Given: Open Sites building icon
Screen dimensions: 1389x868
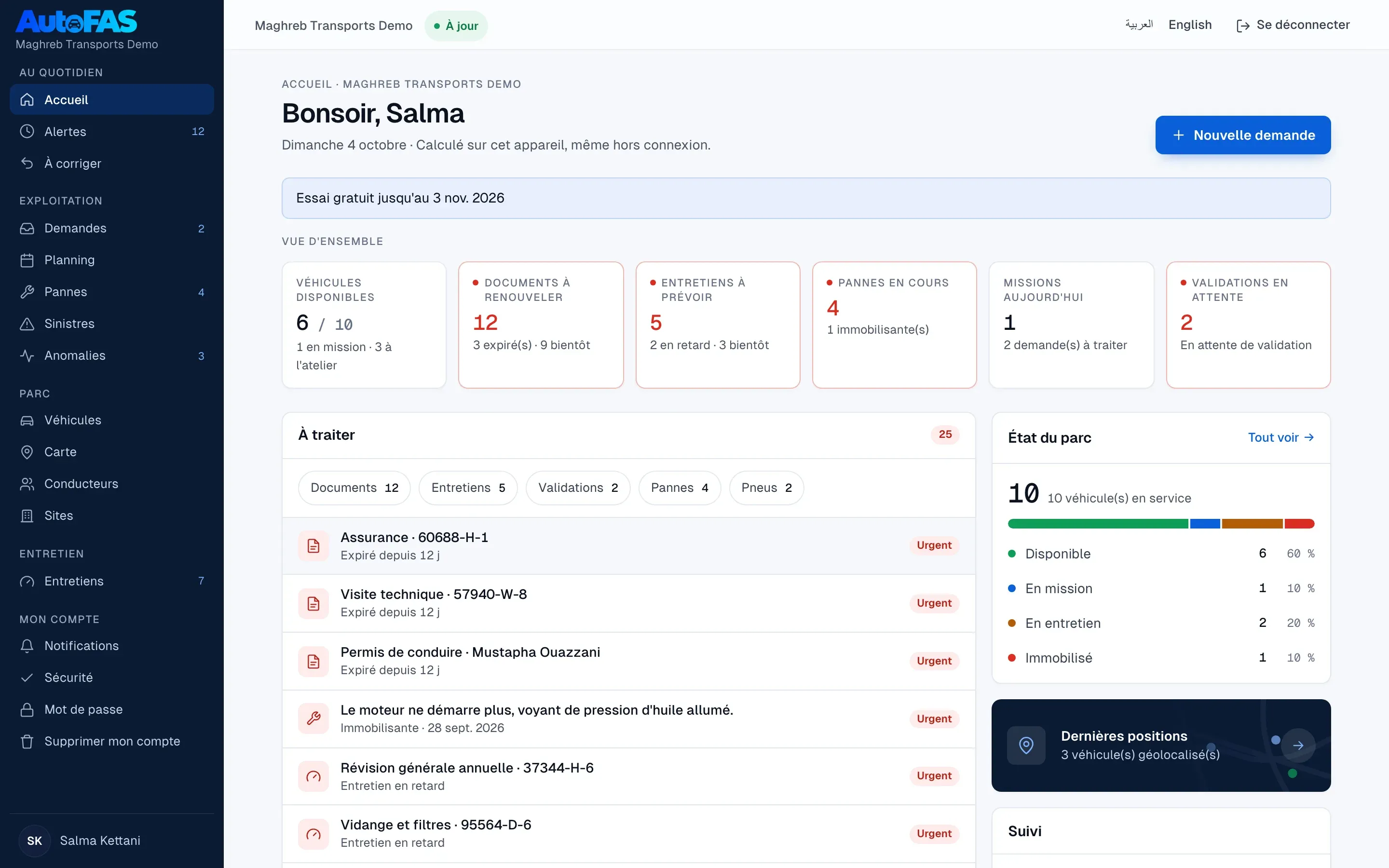Looking at the screenshot, I should [27, 516].
